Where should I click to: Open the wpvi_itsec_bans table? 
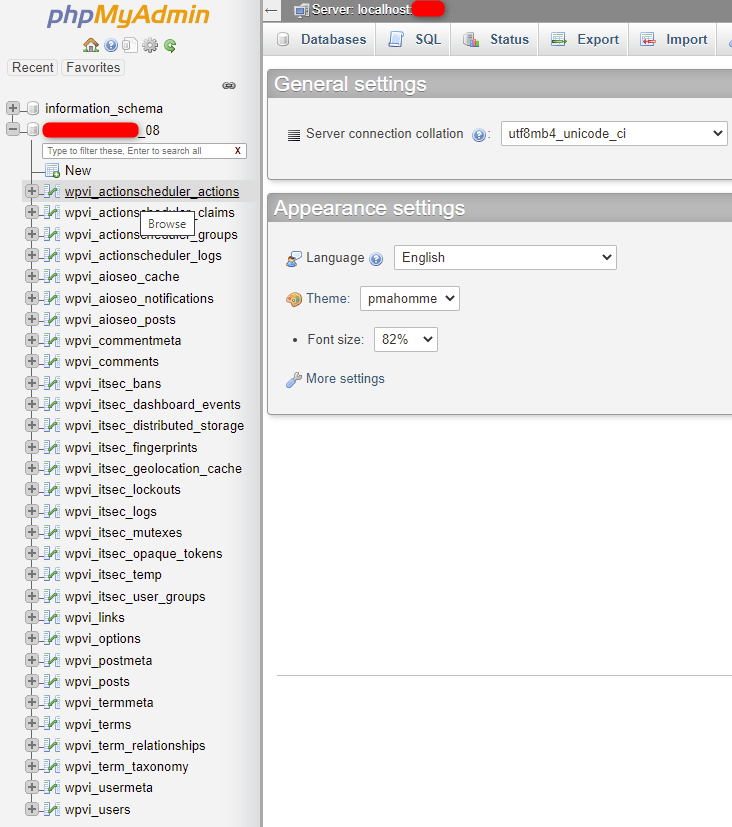pyautogui.click(x=113, y=383)
